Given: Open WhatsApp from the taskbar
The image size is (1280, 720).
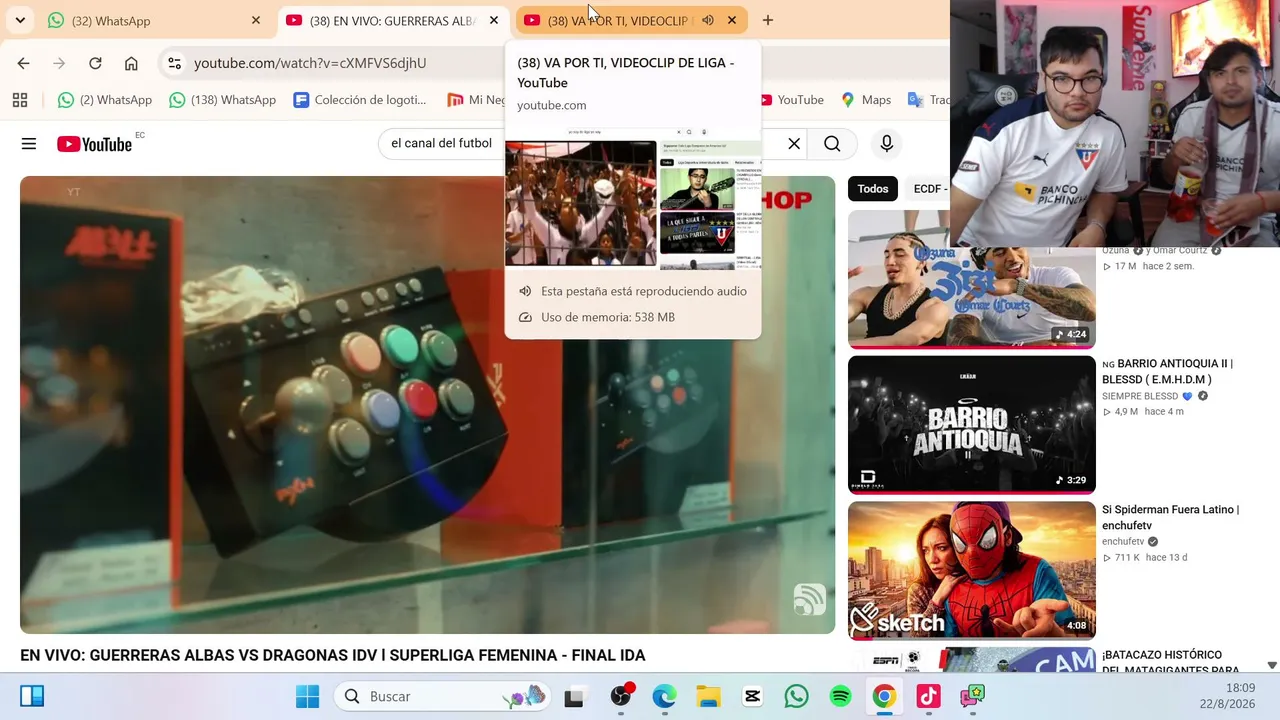Looking at the screenshot, I should tap(796, 696).
